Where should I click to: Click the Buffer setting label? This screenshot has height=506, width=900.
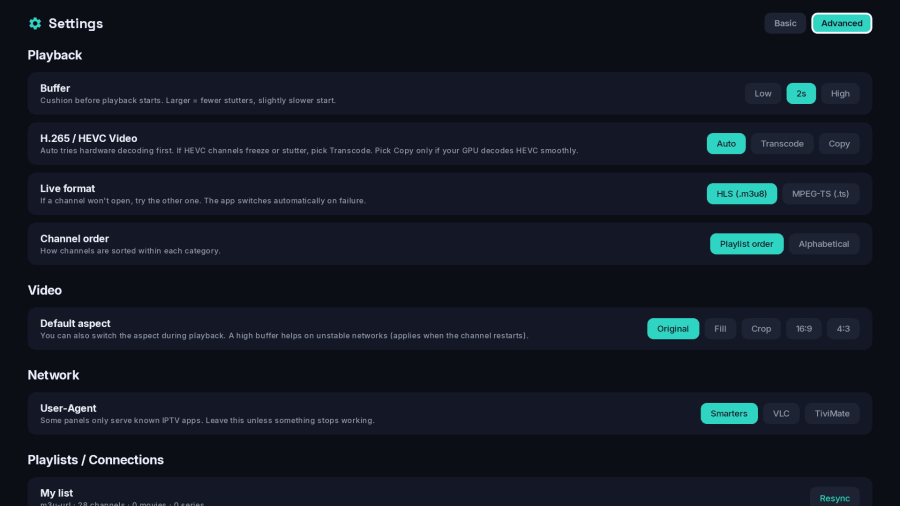tap(55, 88)
